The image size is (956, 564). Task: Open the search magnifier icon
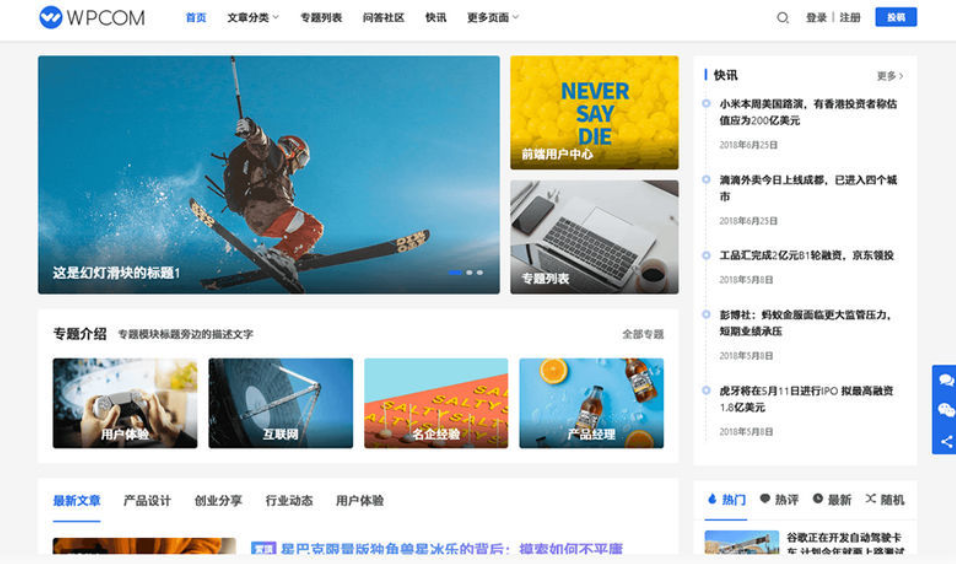[x=782, y=18]
